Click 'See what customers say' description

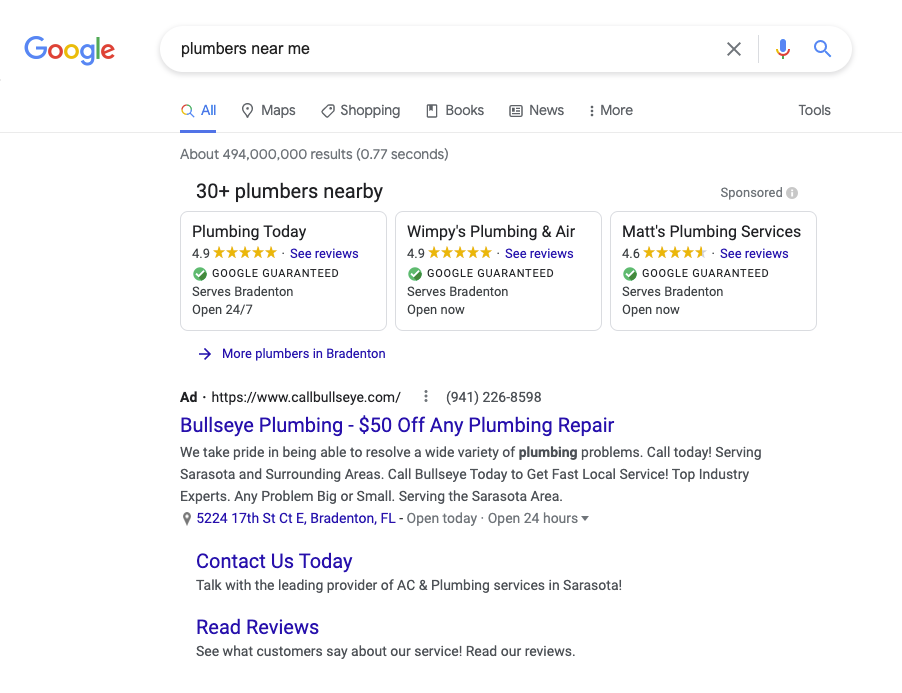tap(385, 652)
